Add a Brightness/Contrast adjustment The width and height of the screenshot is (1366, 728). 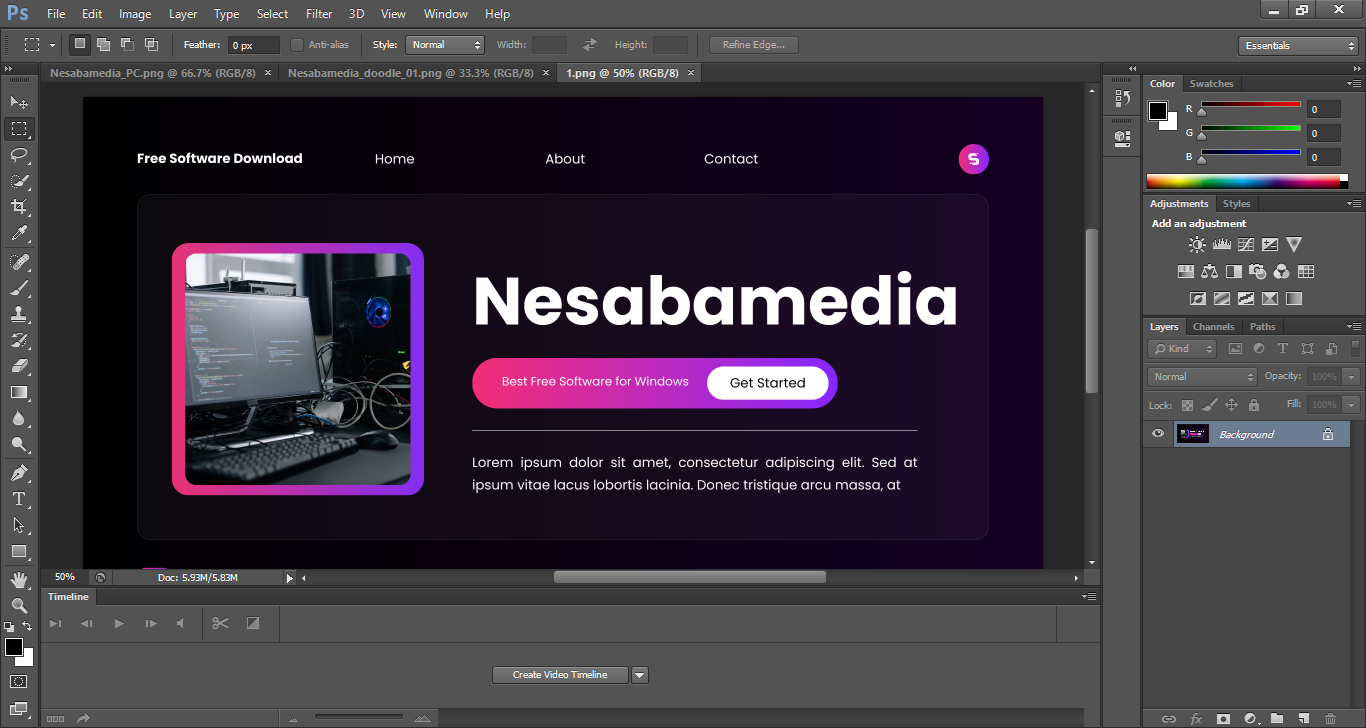pos(1197,244)
